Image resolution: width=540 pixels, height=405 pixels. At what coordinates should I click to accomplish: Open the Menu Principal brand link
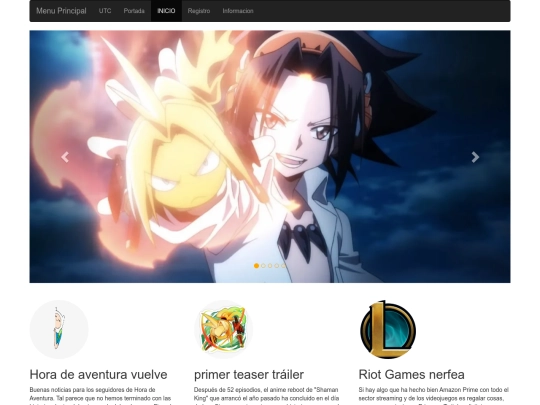click(61, 11)
